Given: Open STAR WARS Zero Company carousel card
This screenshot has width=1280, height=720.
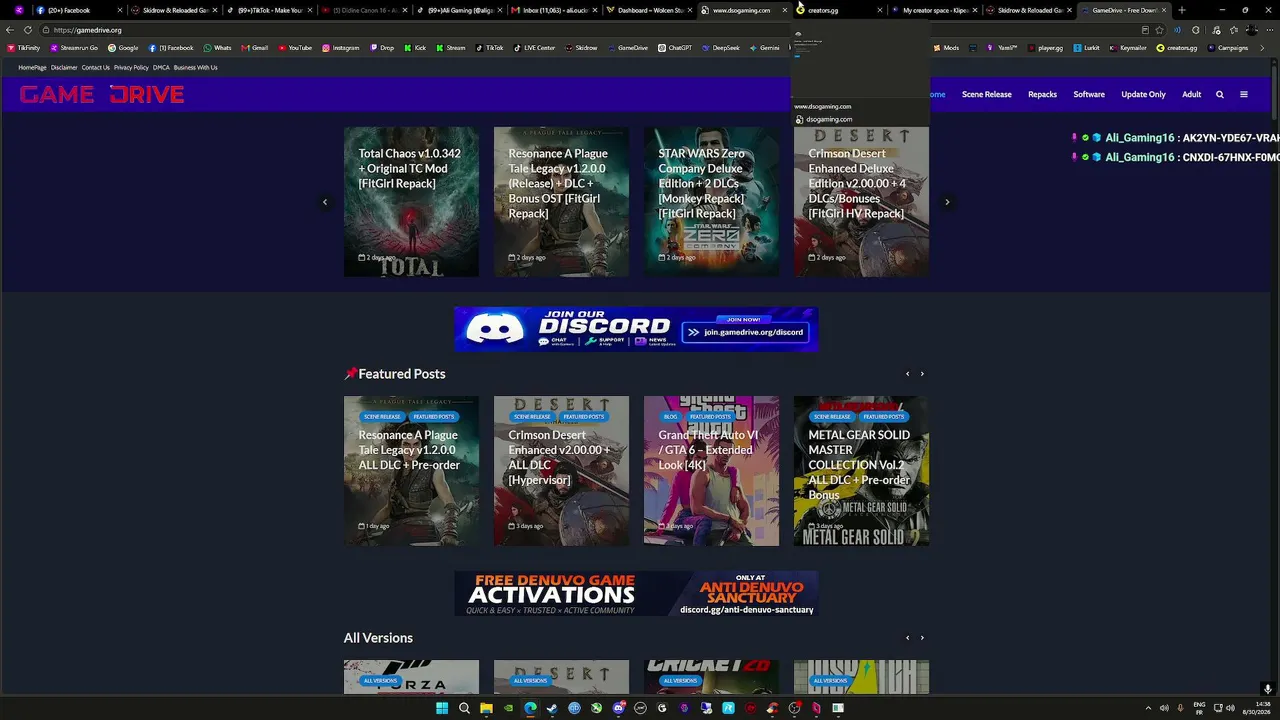Looking at the screenshot, I should click(711, 201).
